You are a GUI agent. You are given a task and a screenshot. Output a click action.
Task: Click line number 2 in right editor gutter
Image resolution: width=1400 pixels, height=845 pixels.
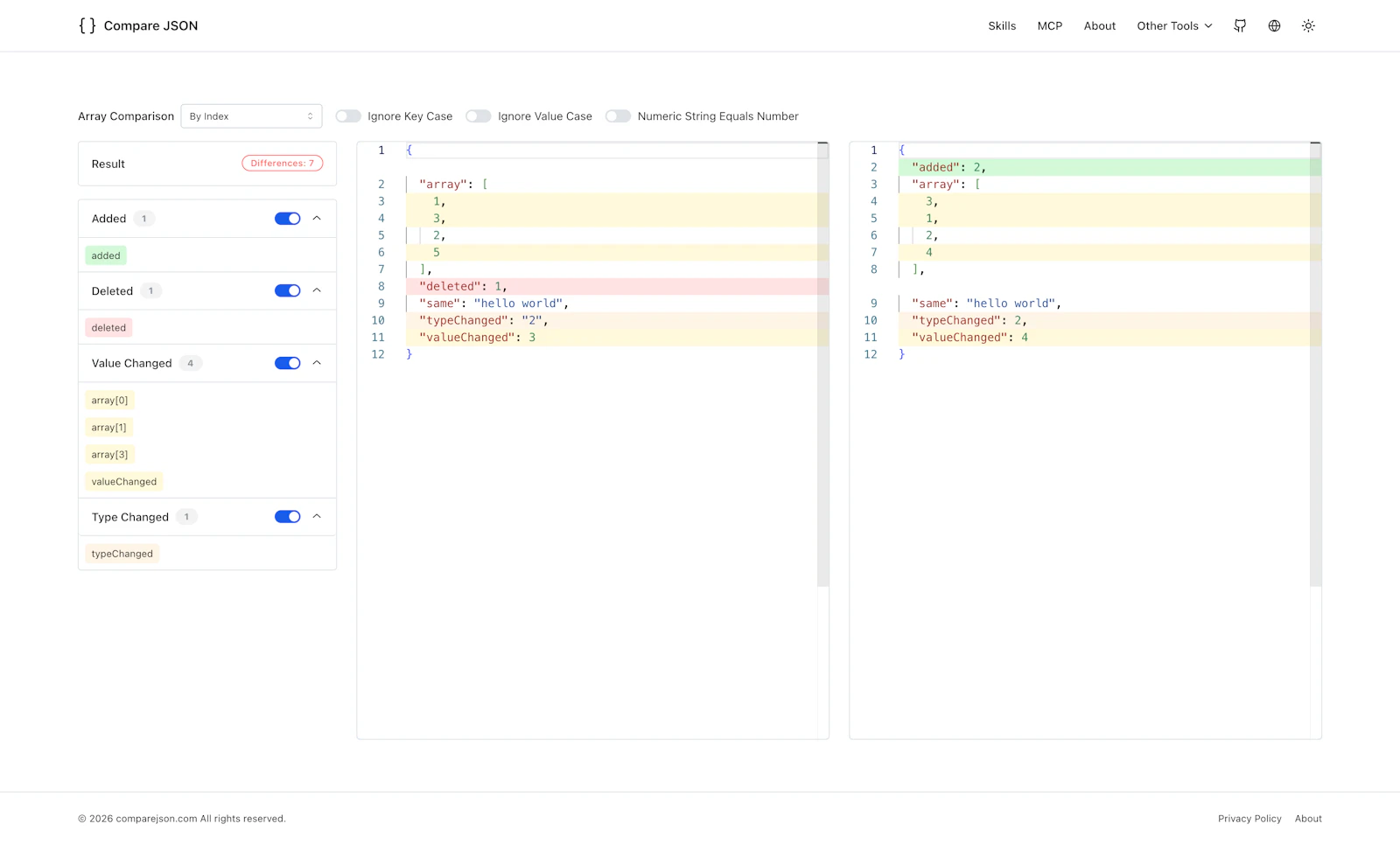(873, 167)
